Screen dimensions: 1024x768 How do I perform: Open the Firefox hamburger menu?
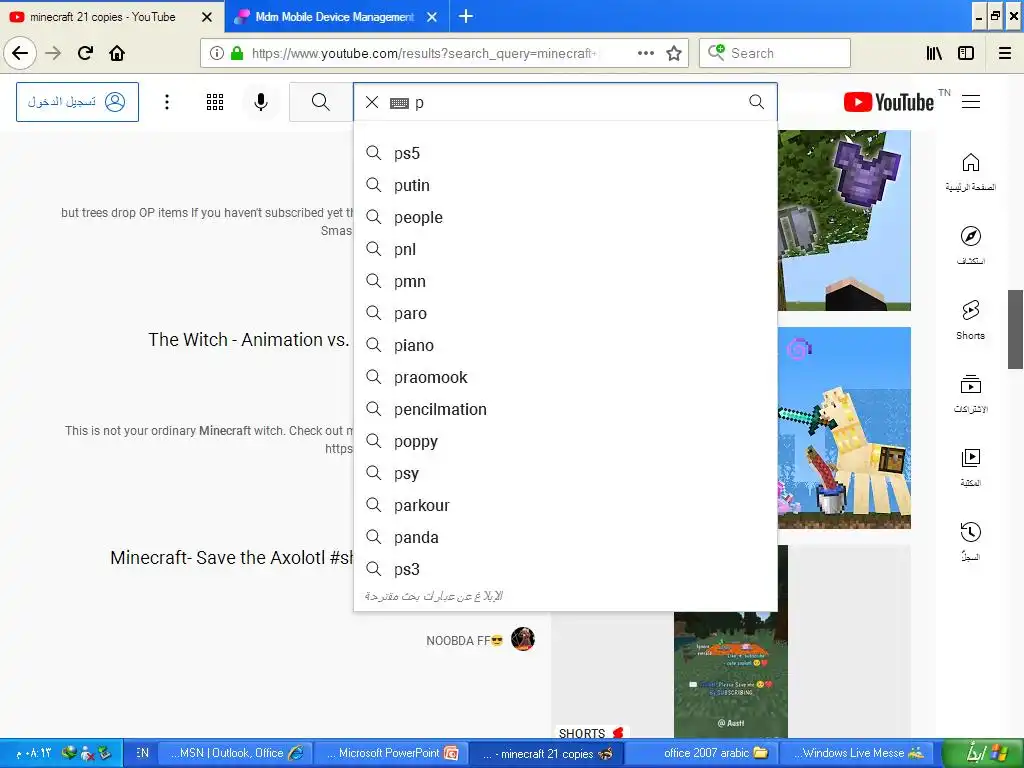(x=1005, y=53)
